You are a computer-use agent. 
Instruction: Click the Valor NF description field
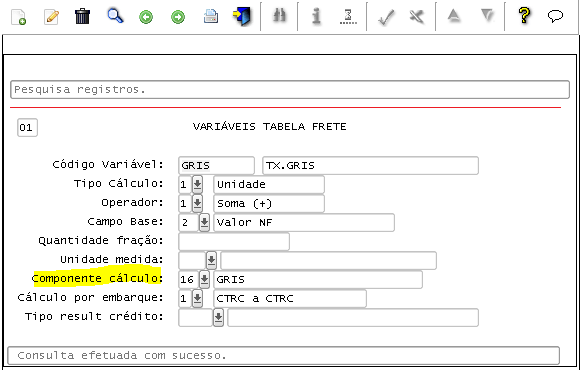304,222
